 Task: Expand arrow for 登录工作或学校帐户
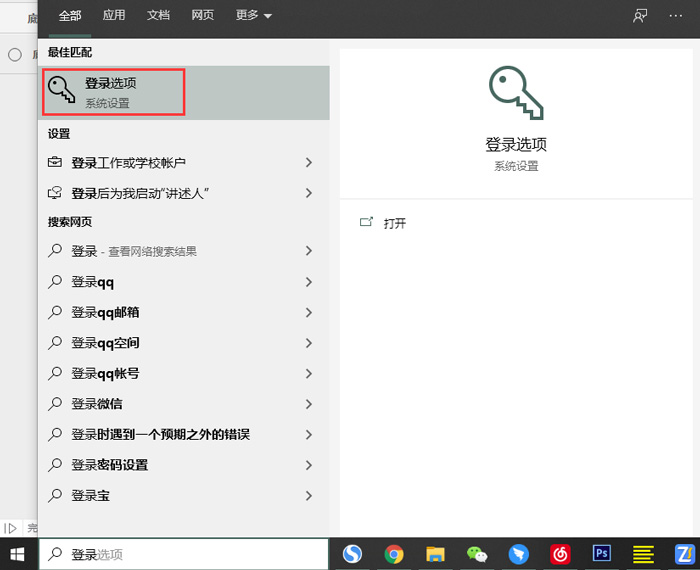(309, 163)
